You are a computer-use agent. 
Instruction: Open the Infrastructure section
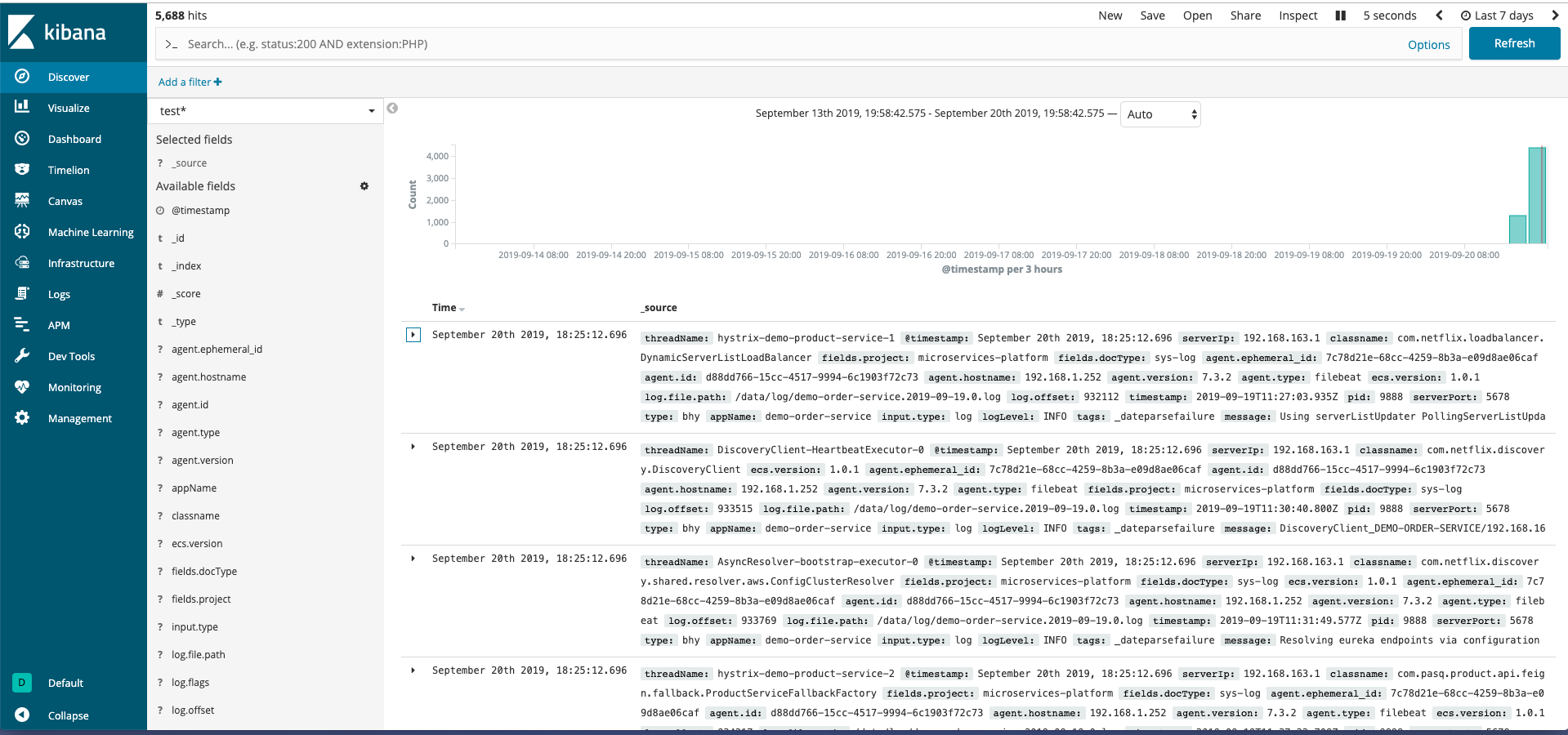point(81,262)
